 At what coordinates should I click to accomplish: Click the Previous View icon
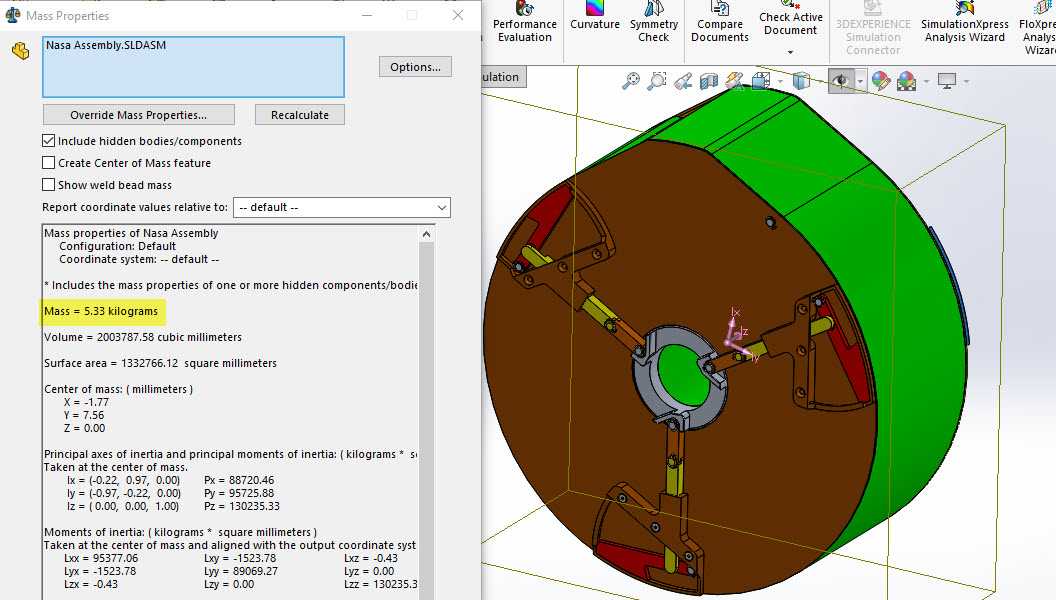(683, 81)
